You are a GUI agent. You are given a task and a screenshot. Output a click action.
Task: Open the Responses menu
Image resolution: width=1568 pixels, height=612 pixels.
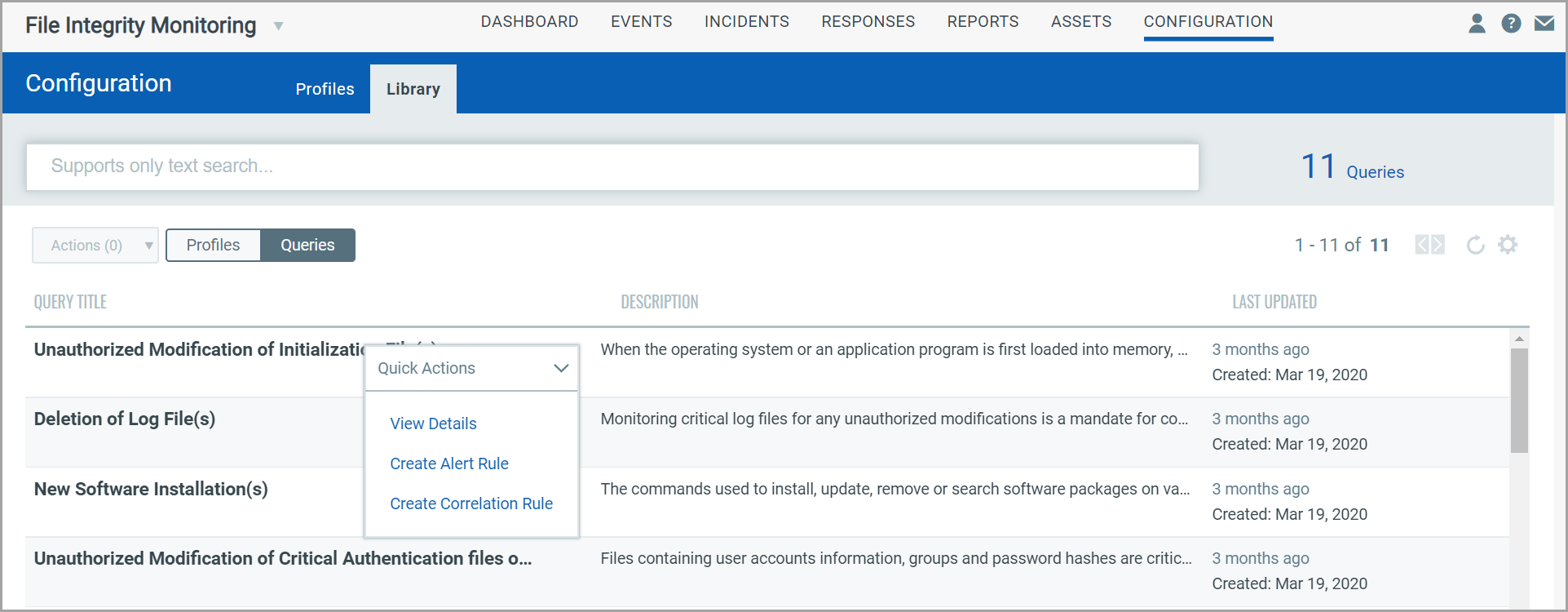tap(868, 22)
